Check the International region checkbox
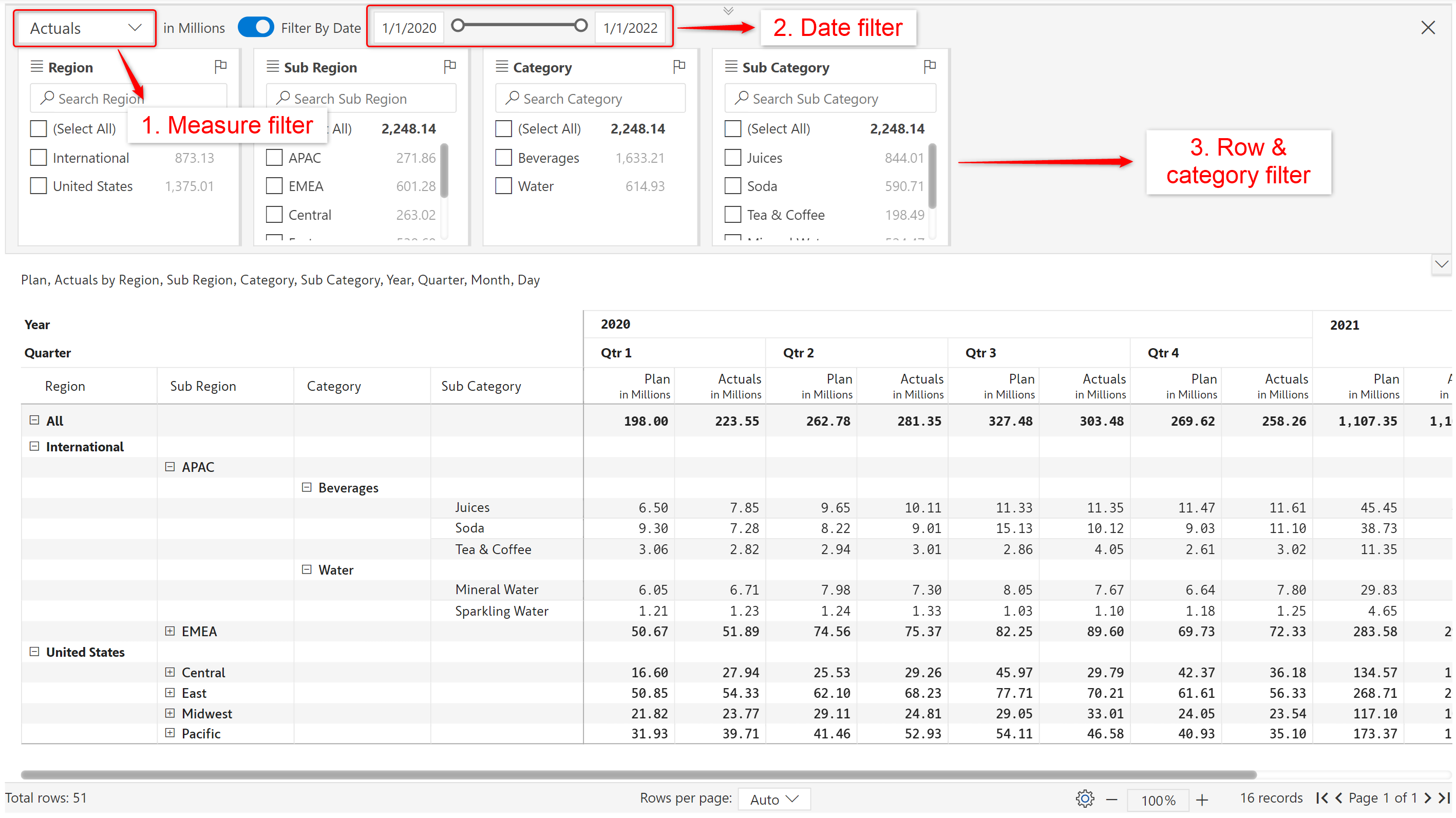This screenshot has height=818, width=1456. pyautogui.click(x=39, y=158)
